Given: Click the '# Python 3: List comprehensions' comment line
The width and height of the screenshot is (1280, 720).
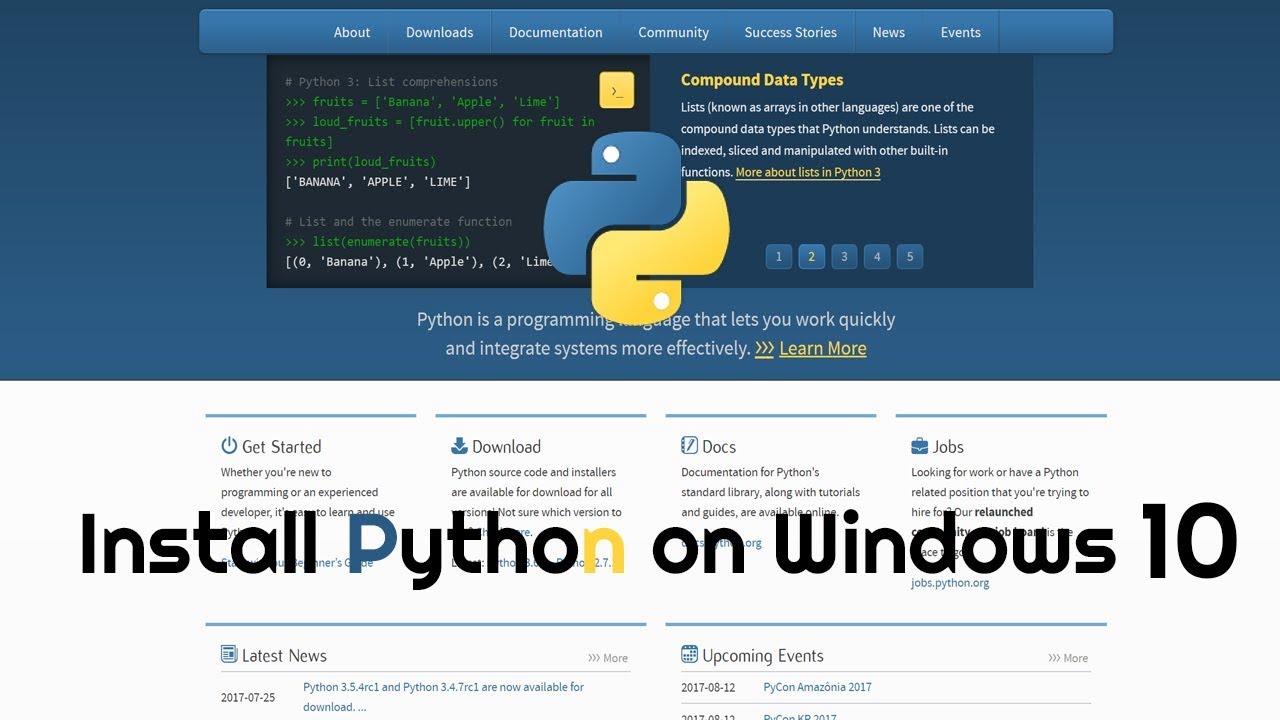Looking at the screenshot, I should click(x=391, y=82).
